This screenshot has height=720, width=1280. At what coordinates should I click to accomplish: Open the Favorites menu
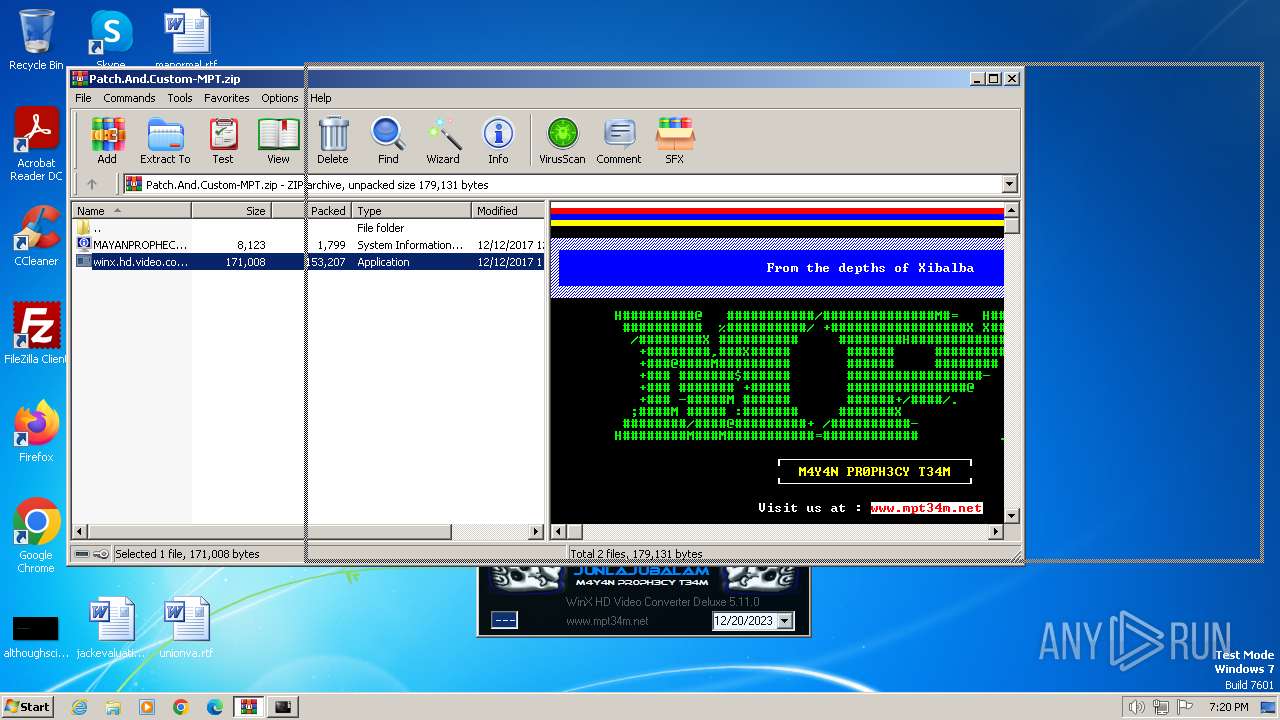(x=227, y=98)
